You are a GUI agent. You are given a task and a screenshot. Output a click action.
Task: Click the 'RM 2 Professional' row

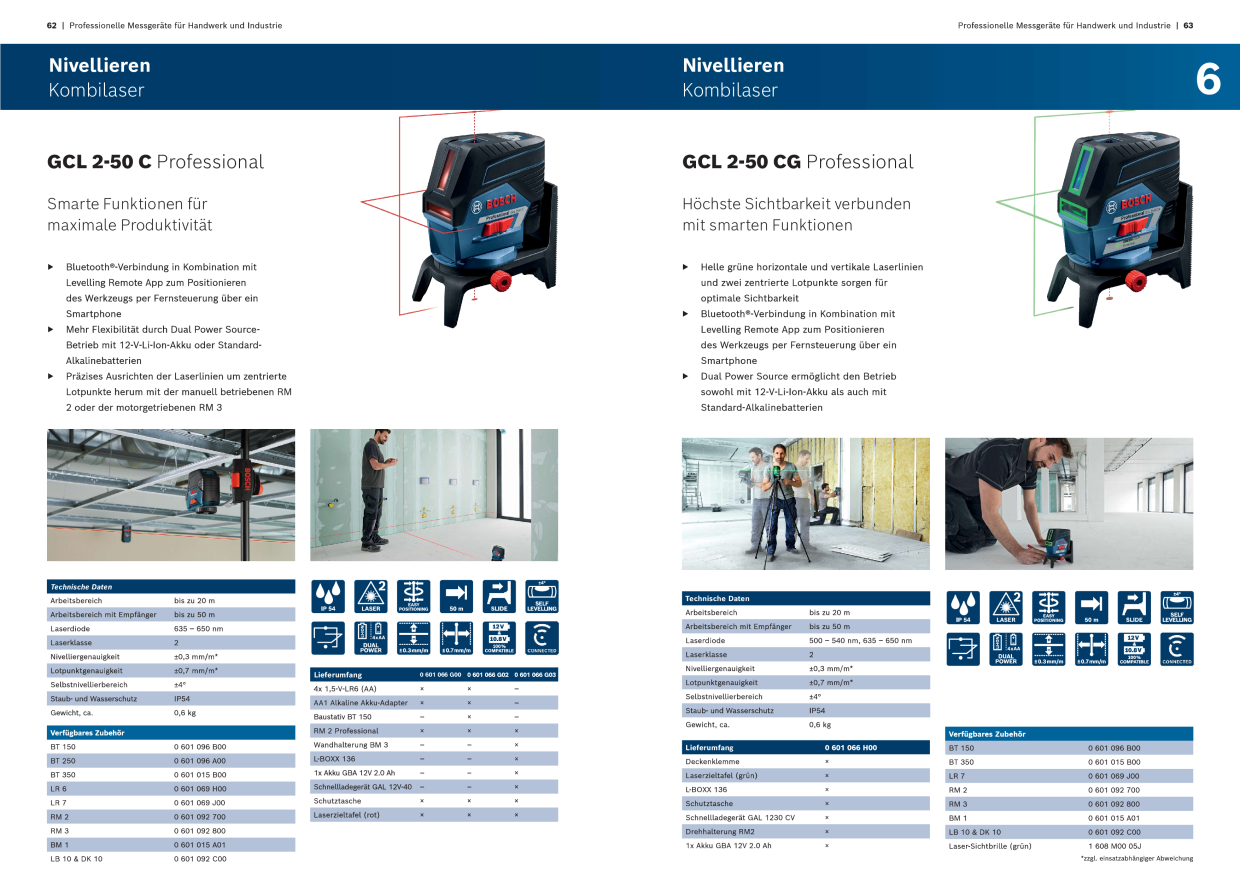coord(434,731)
